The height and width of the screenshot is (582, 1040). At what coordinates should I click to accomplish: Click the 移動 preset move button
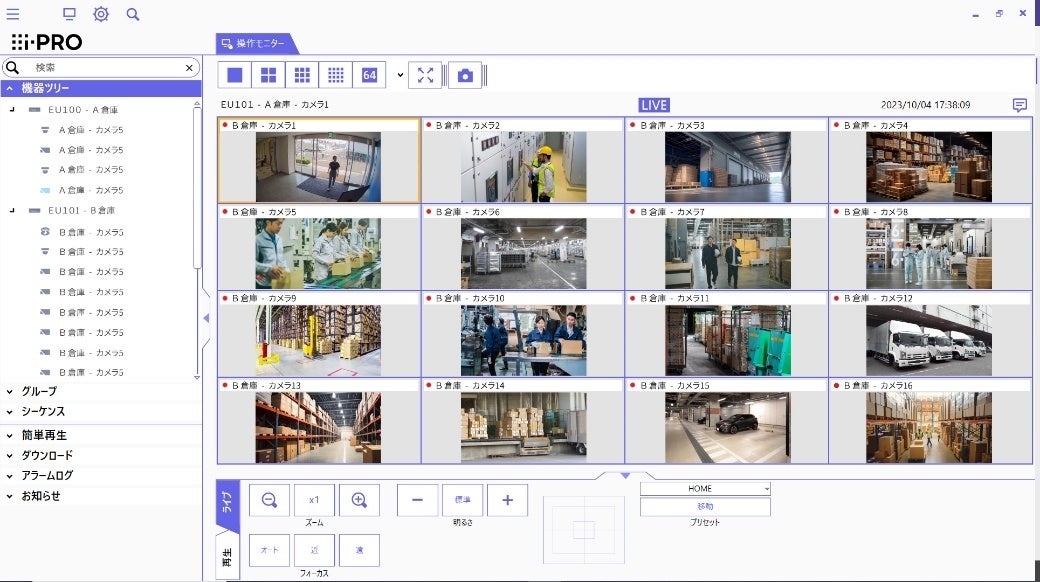tap(705, 506)
